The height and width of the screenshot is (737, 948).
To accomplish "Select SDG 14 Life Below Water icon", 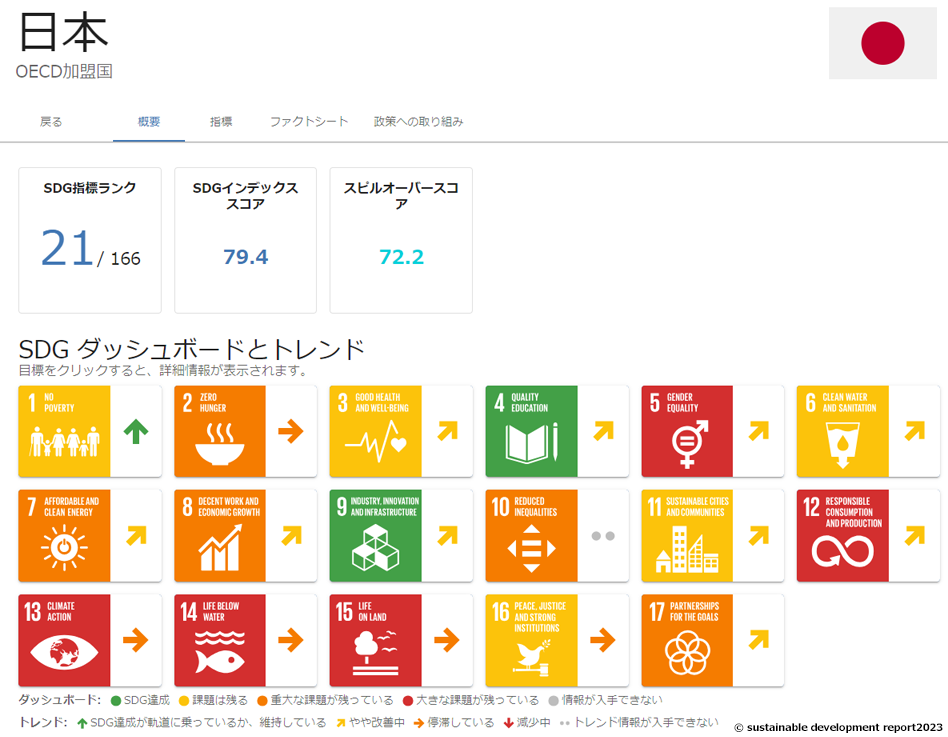I will [220, 640].
